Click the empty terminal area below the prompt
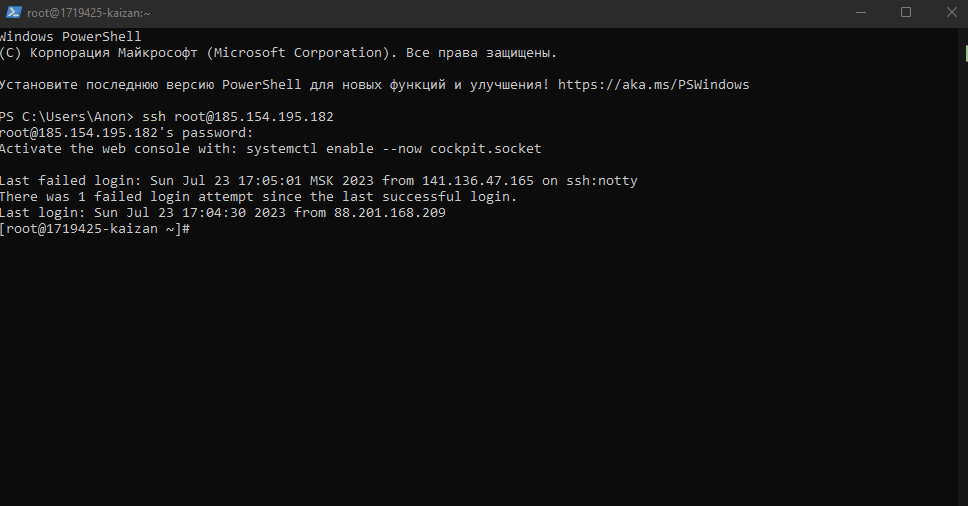 [x=482, y=370]
